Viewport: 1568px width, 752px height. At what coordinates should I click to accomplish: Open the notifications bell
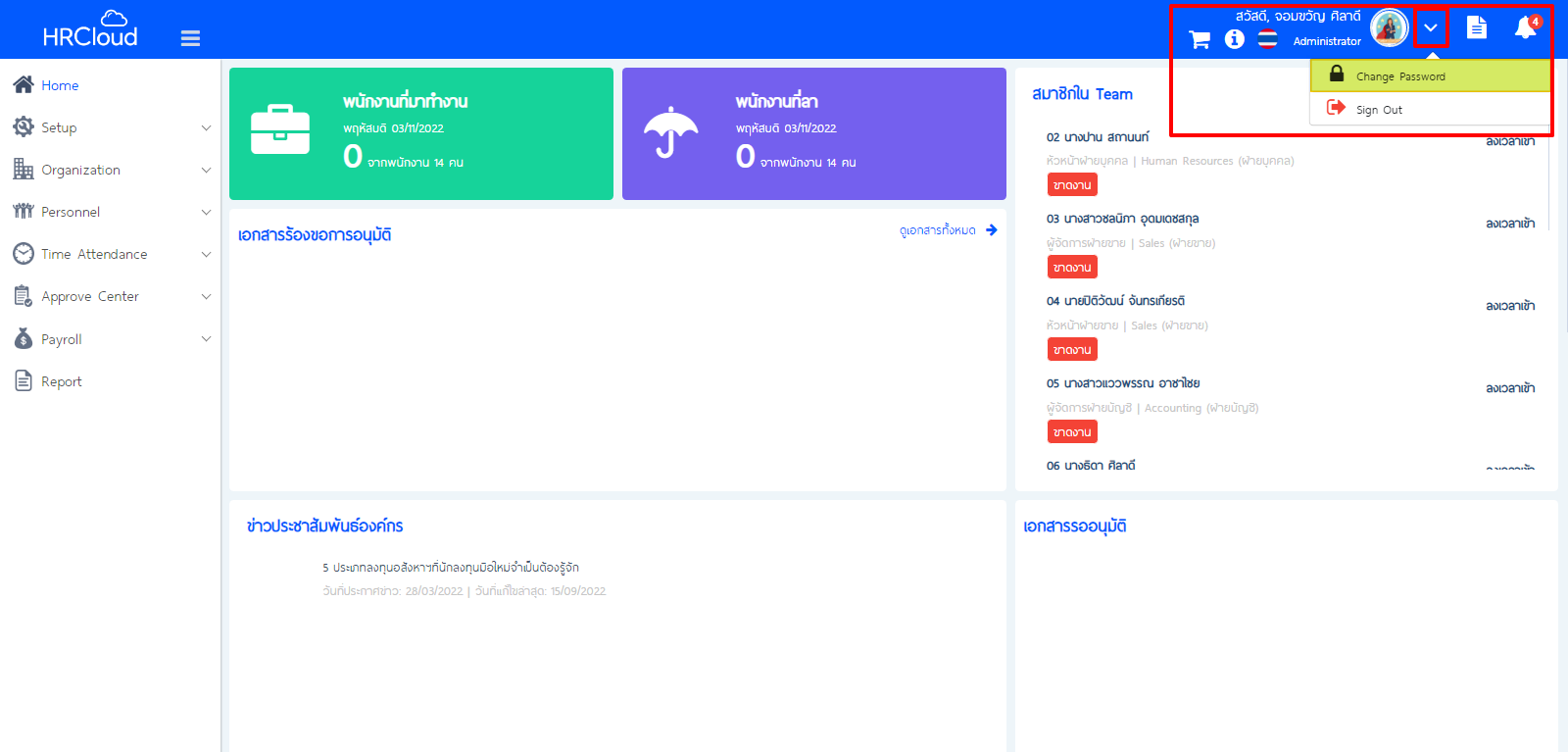(1526, 27)
